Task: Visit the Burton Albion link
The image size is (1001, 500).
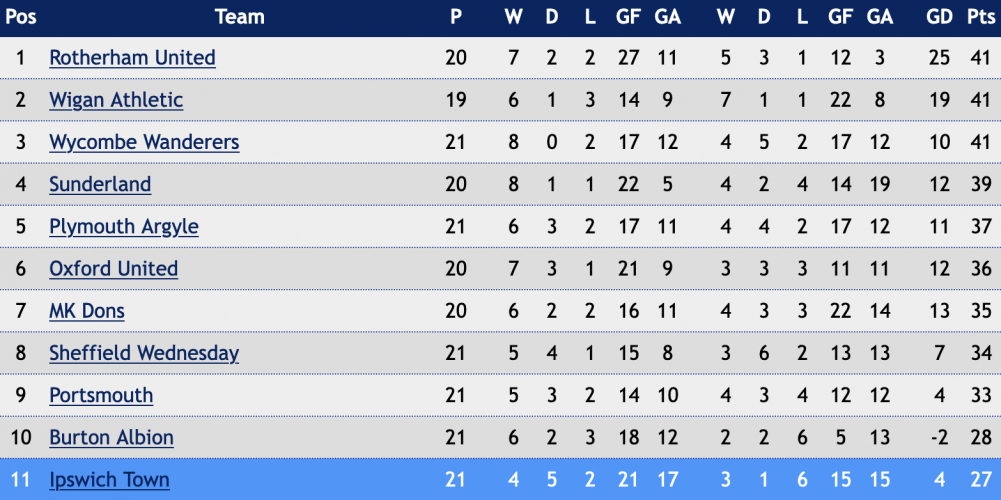Action: tap(111, 437)
